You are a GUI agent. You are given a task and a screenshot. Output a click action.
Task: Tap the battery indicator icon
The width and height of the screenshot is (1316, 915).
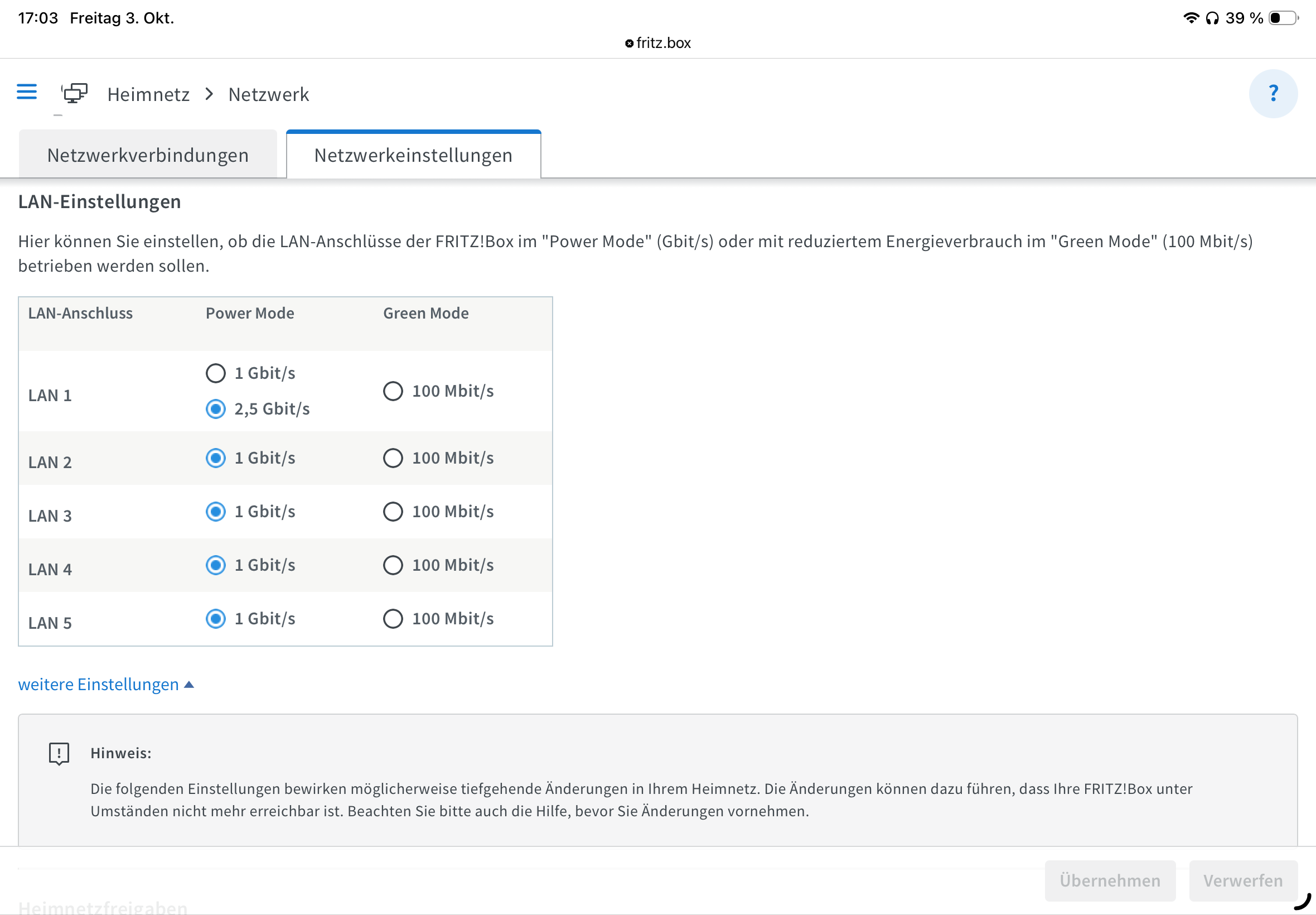[1282, 18]
